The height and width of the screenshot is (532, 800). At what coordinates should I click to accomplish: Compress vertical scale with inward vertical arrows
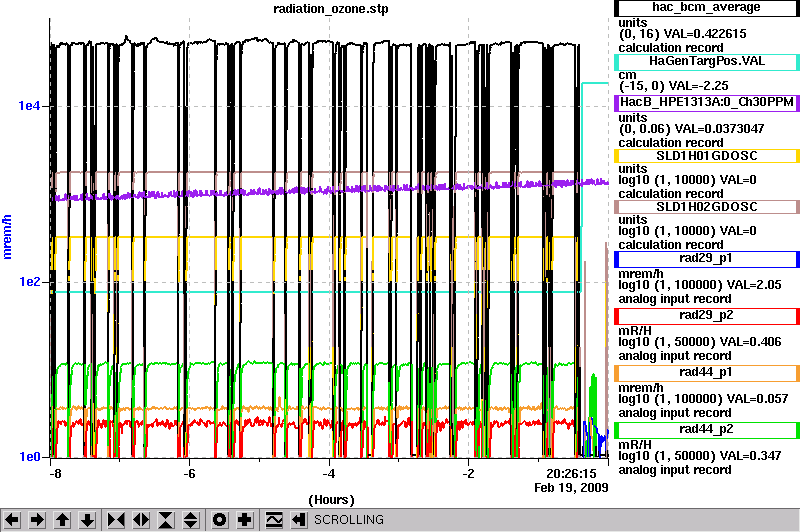point(166,520)
